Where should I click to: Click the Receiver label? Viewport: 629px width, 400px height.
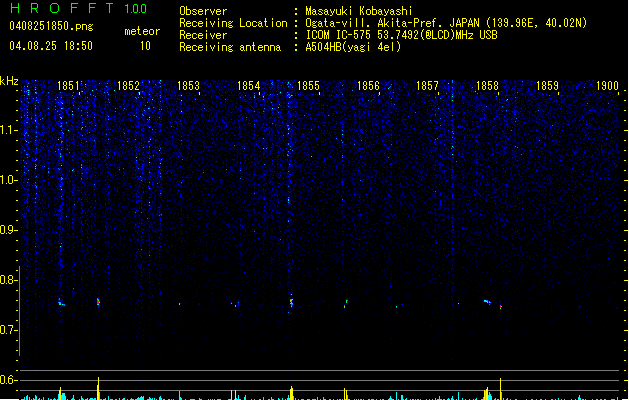(203, 35)
